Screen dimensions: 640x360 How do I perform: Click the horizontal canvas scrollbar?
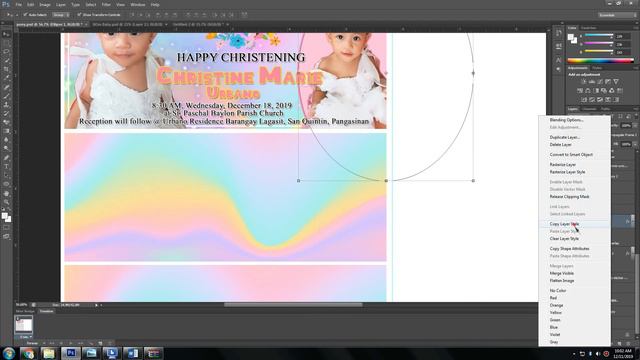[293, 305]
